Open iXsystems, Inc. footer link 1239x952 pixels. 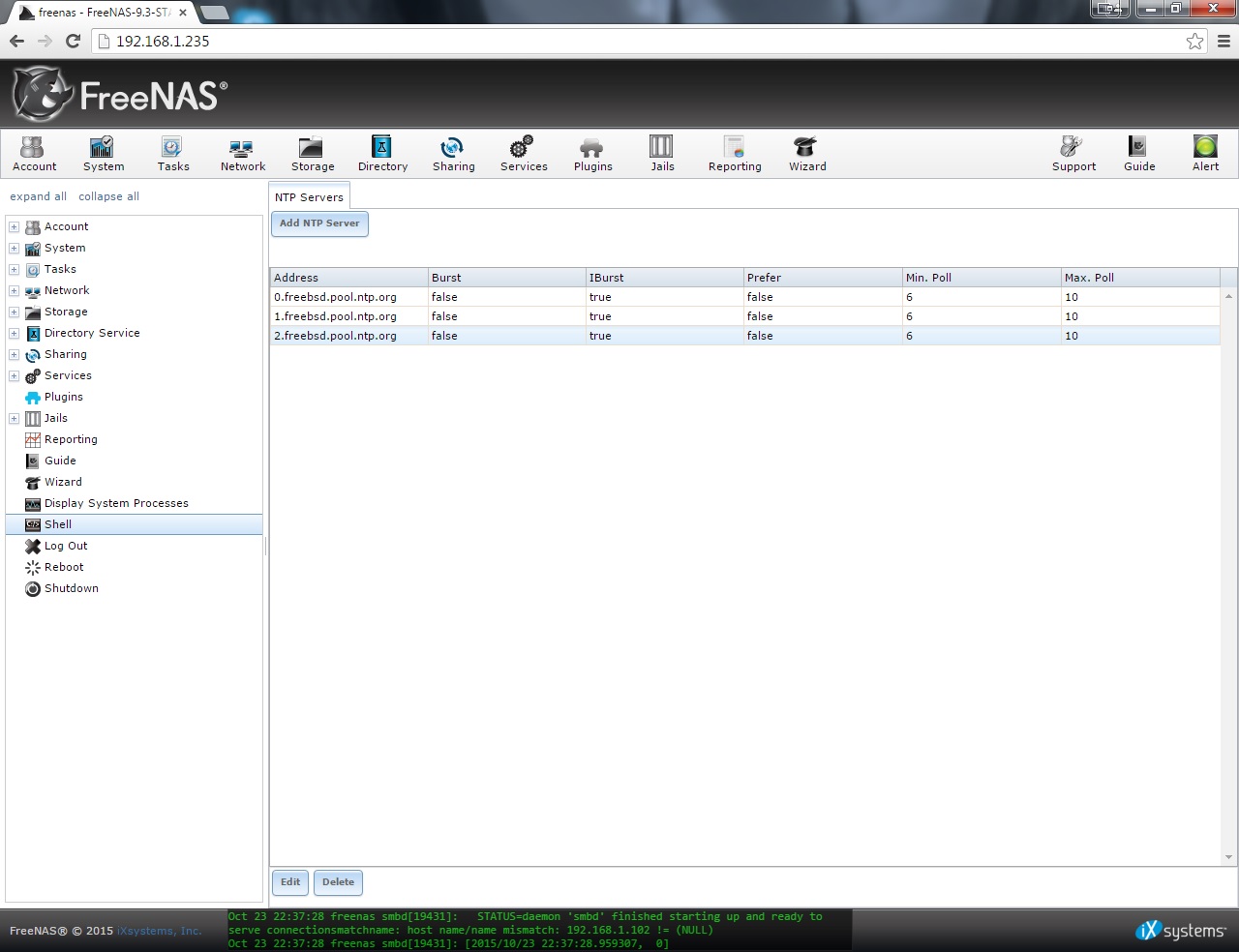click(160, 931)
